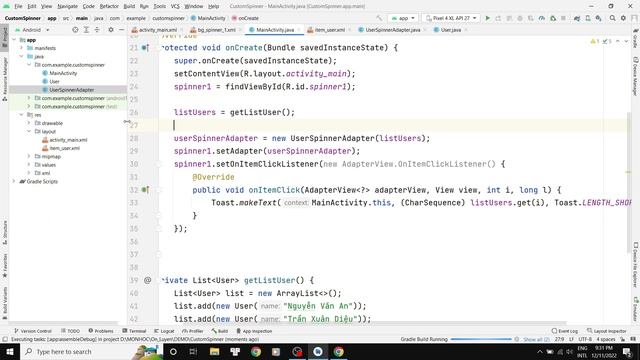Open the app run configuration dropdown

(x=403, y=18)
